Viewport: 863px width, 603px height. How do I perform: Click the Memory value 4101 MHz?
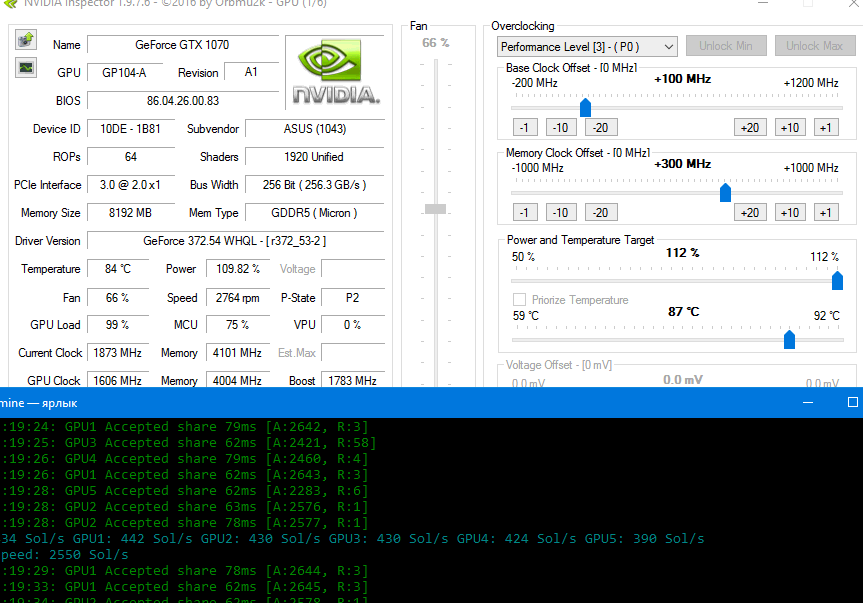(238, 353)
